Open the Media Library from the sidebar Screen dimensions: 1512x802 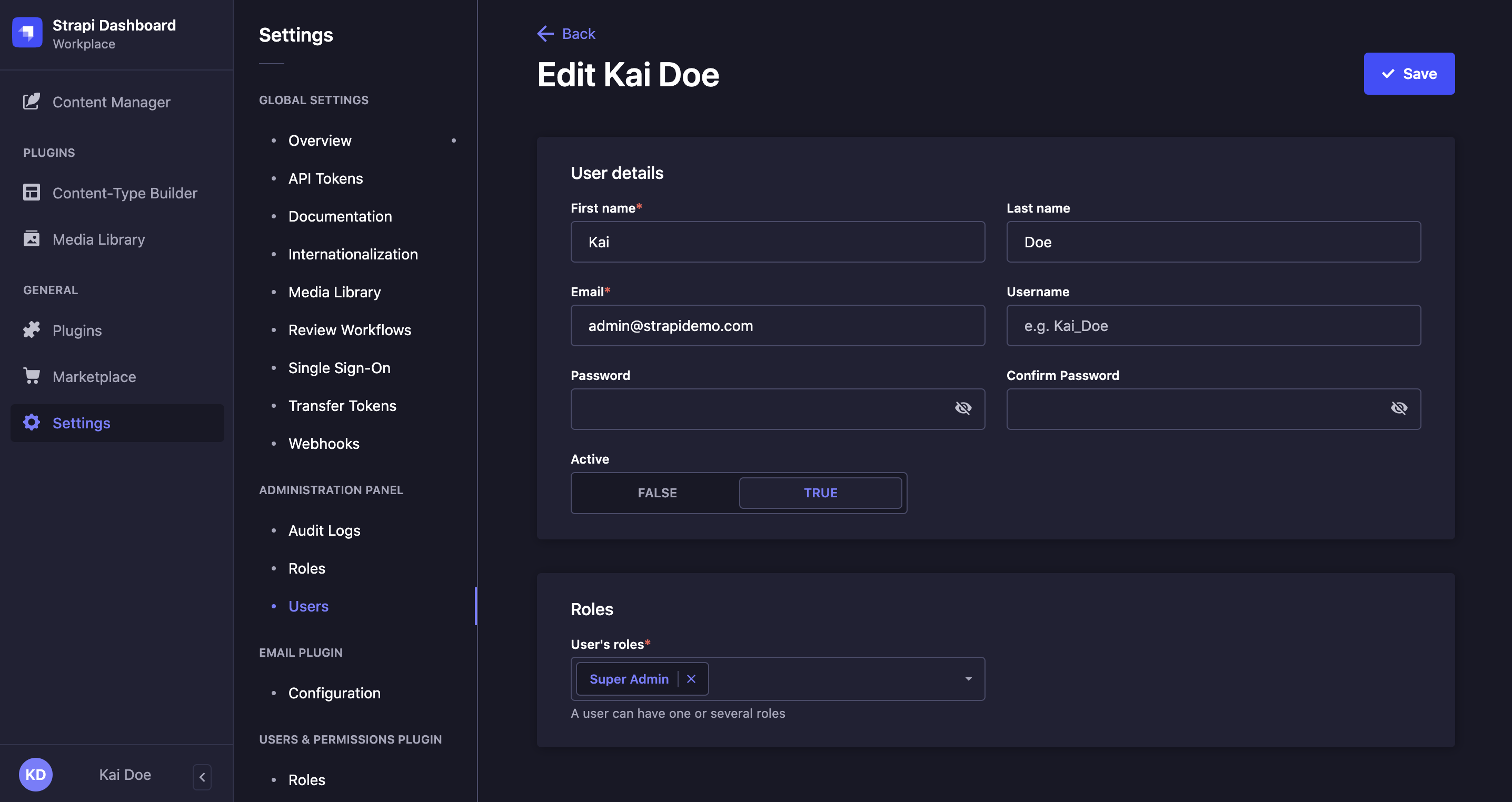coord(98,239)
